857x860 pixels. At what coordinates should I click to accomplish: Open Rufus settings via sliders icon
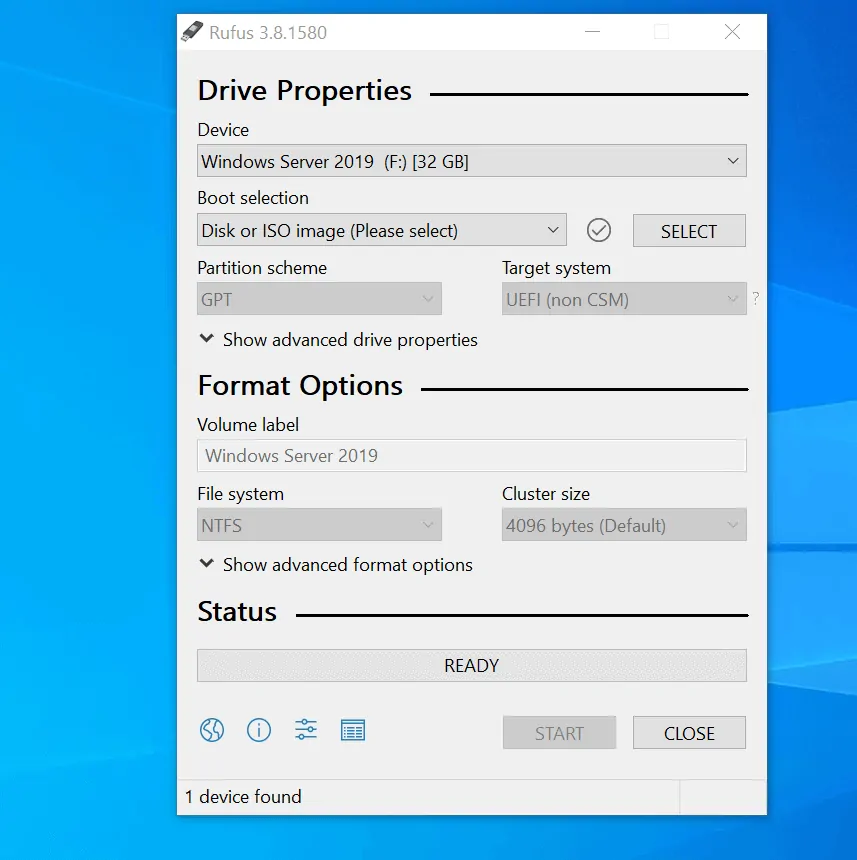point(305,730)
